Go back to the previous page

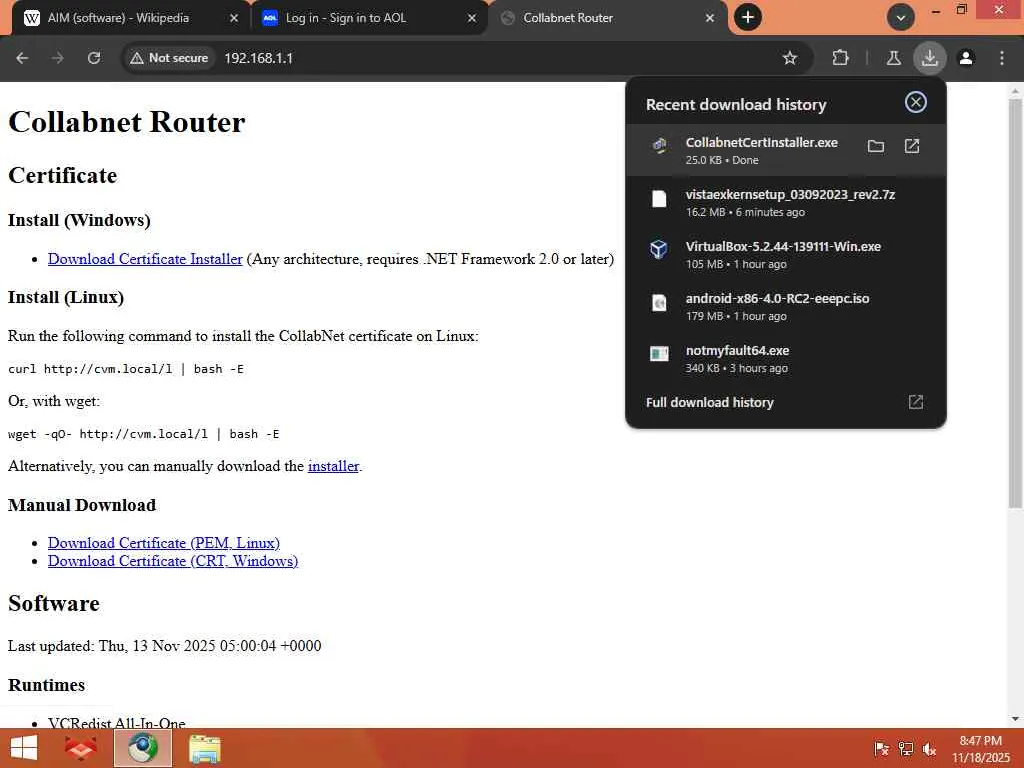click(x=22, y=58)
